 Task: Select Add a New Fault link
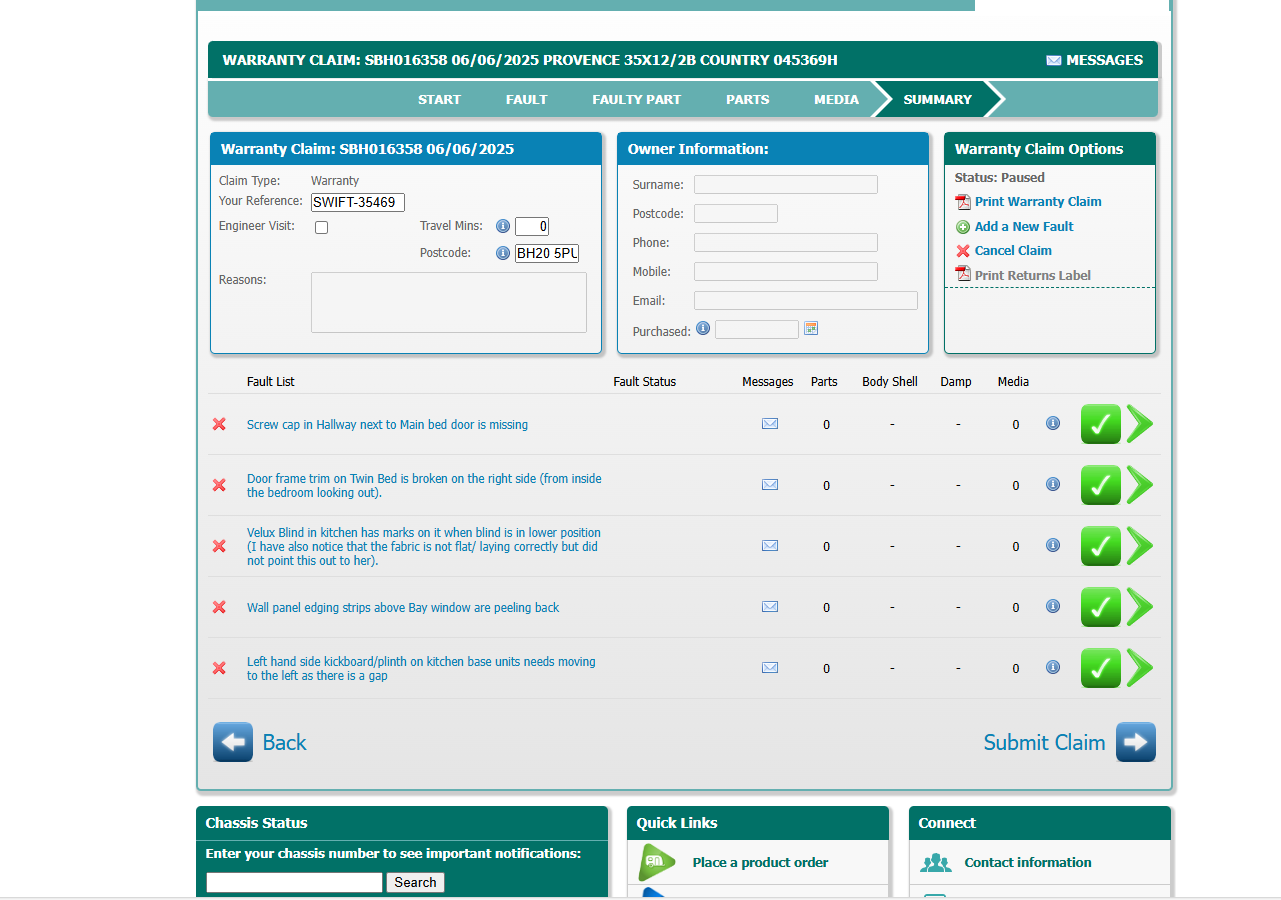click(1023, 226)
